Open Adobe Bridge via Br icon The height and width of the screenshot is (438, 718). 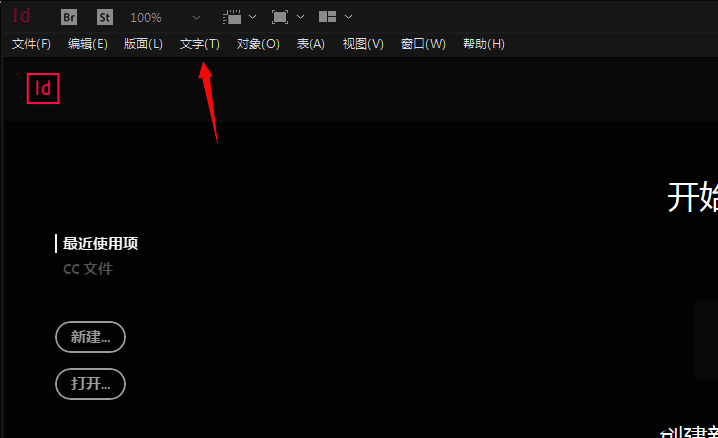(x=69, y=17)
